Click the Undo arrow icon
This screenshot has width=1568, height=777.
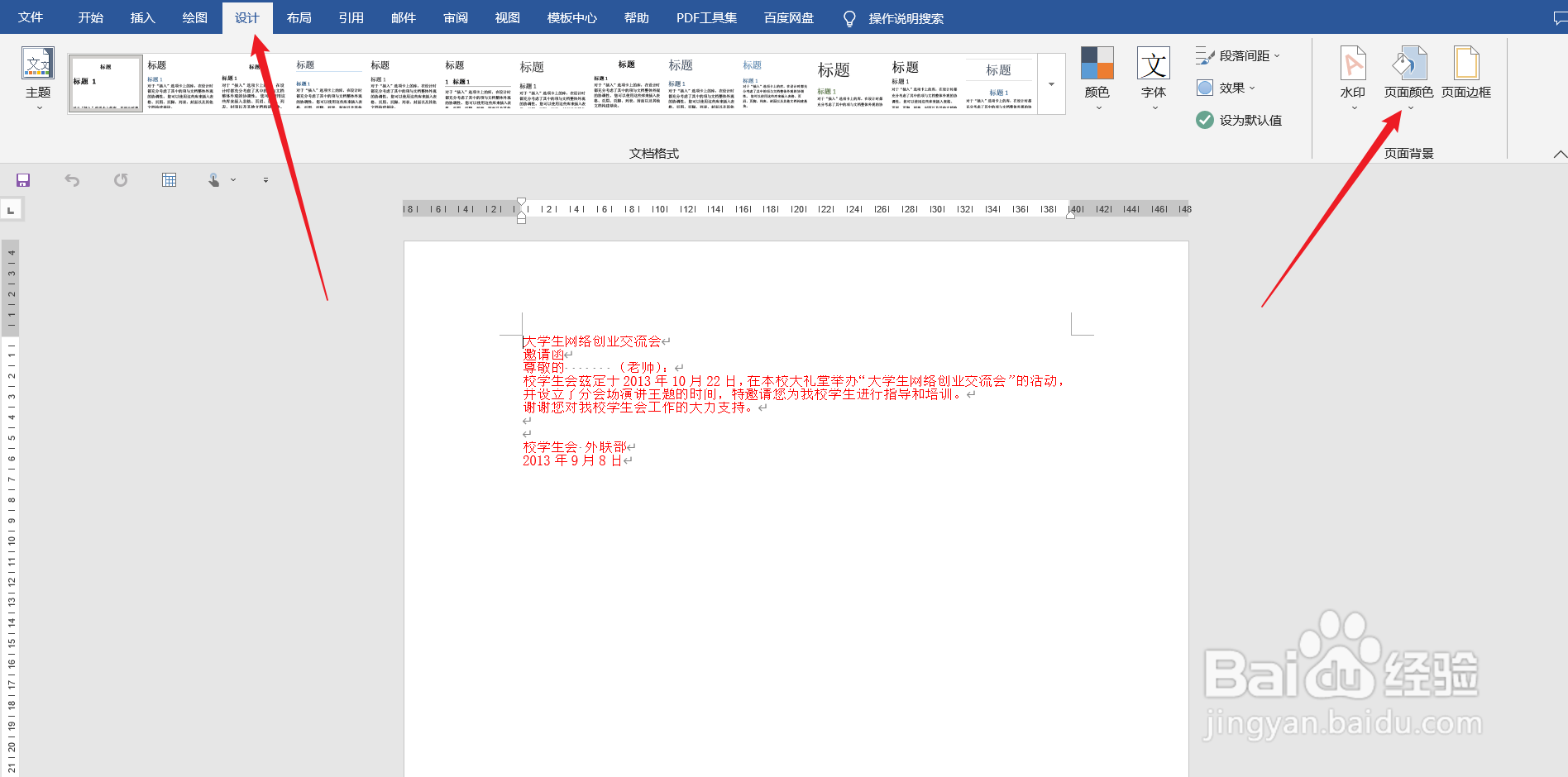(x=72, y=179)
